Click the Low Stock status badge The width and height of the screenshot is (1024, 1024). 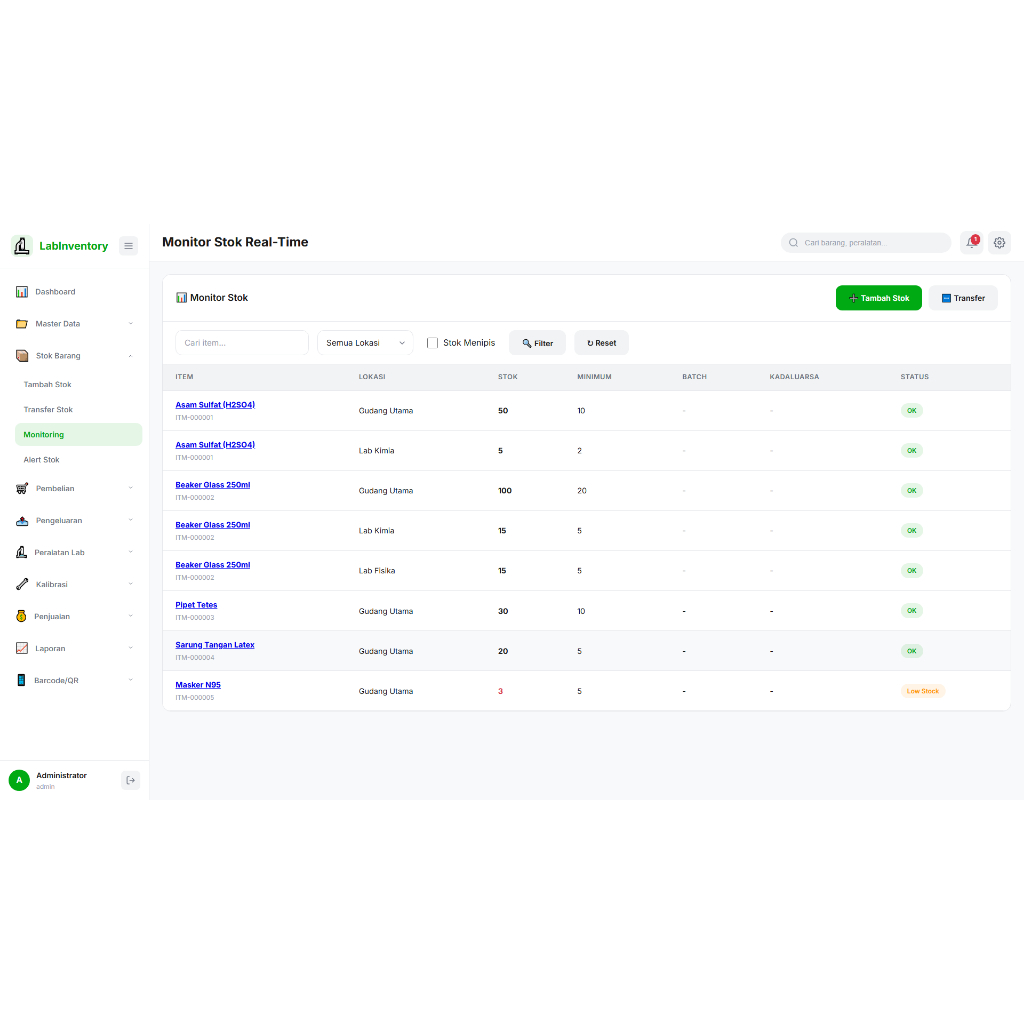[922, 691]
